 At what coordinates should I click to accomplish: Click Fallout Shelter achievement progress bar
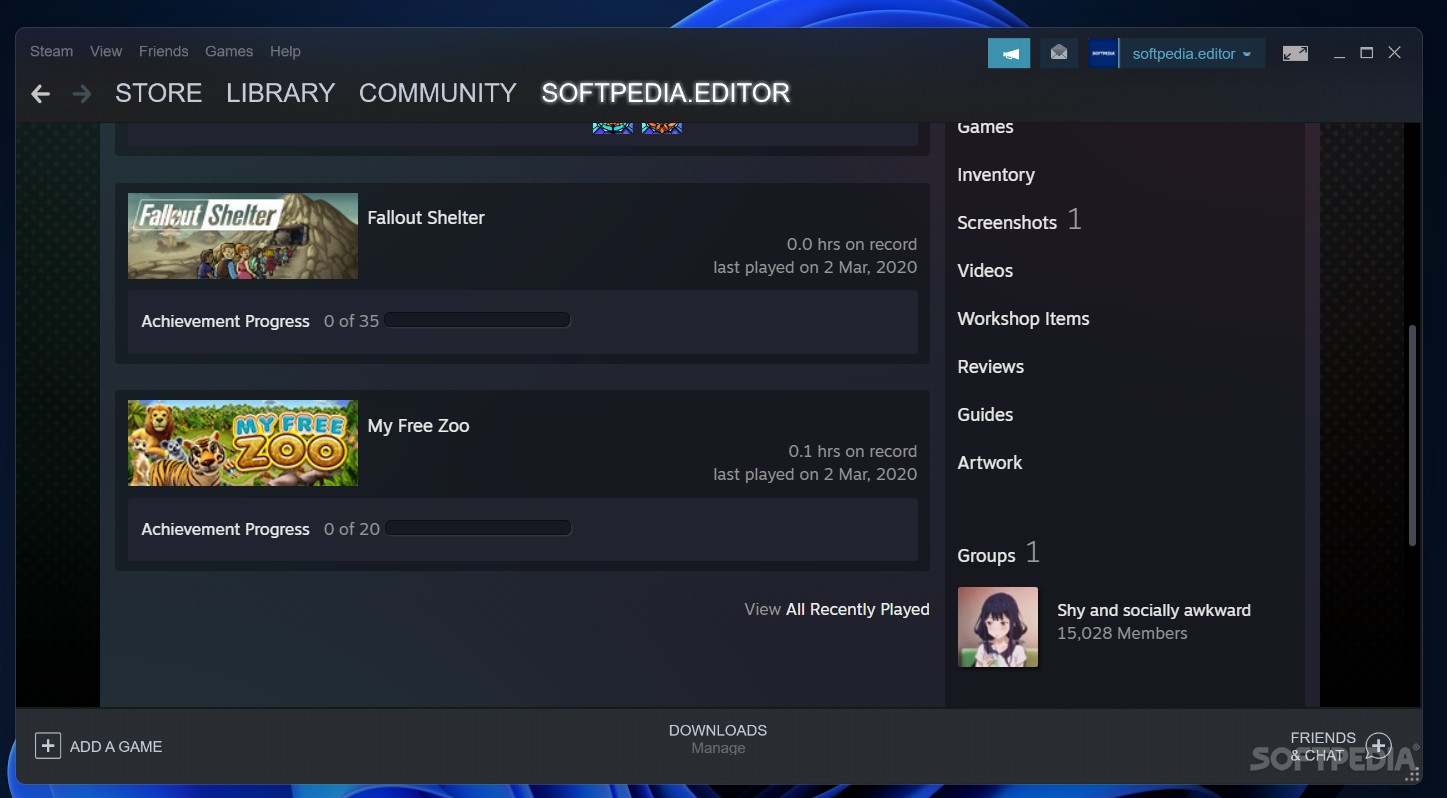477,320
